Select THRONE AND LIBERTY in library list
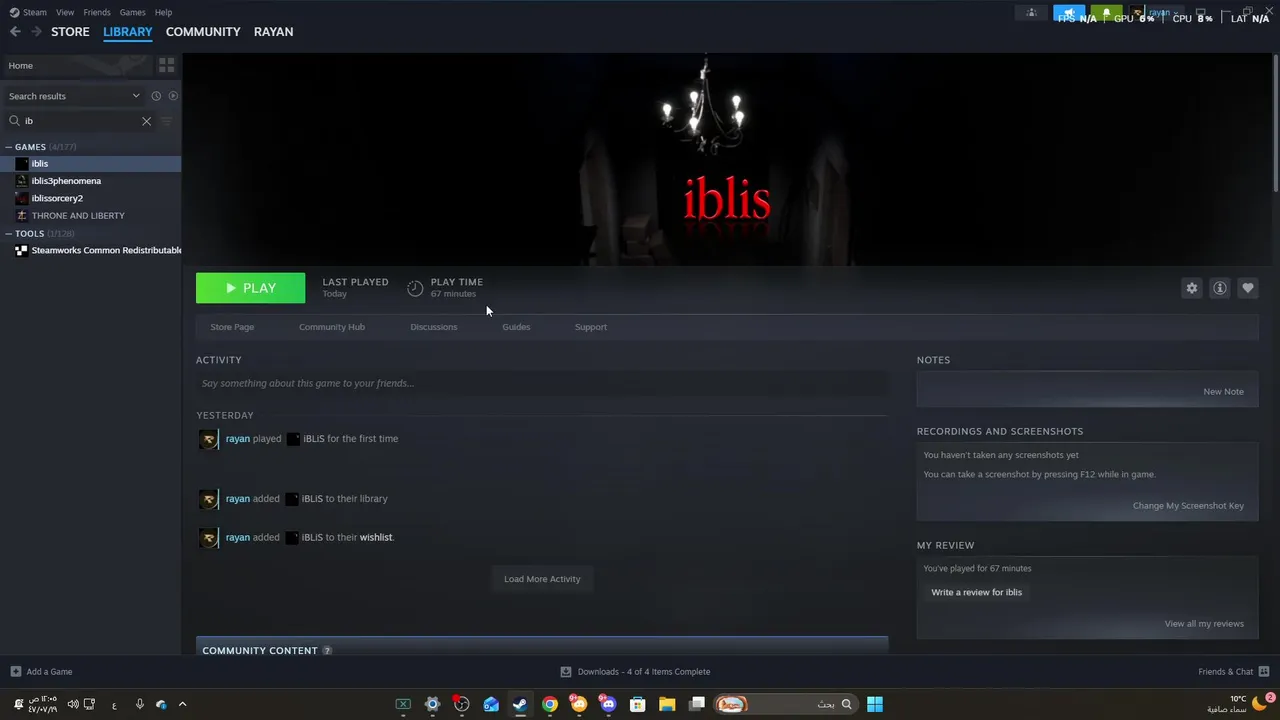This screenshot has width=1280, height=720. click(90, 216)
